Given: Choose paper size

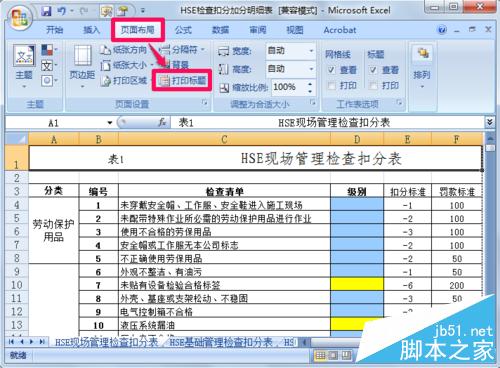Looking at the screenshot, I should coord(127,65).
